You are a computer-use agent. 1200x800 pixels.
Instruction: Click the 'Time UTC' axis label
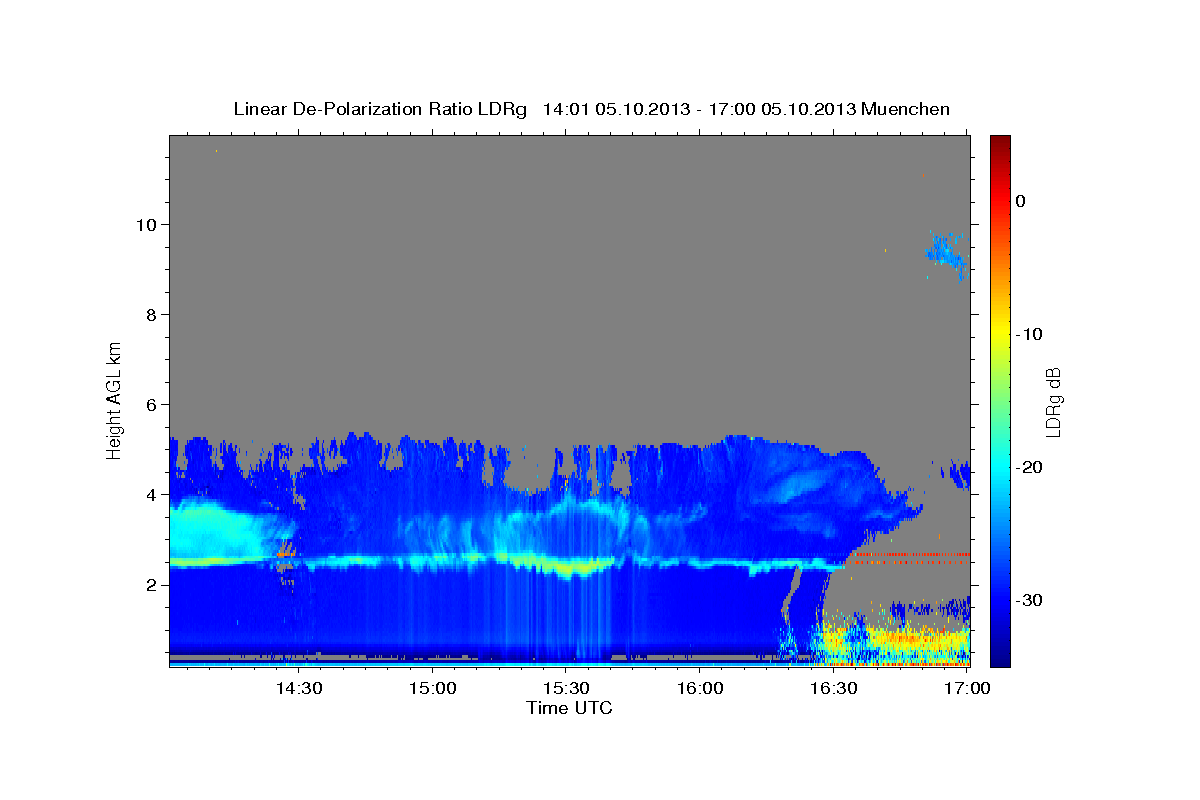click(x=569, y=708)
